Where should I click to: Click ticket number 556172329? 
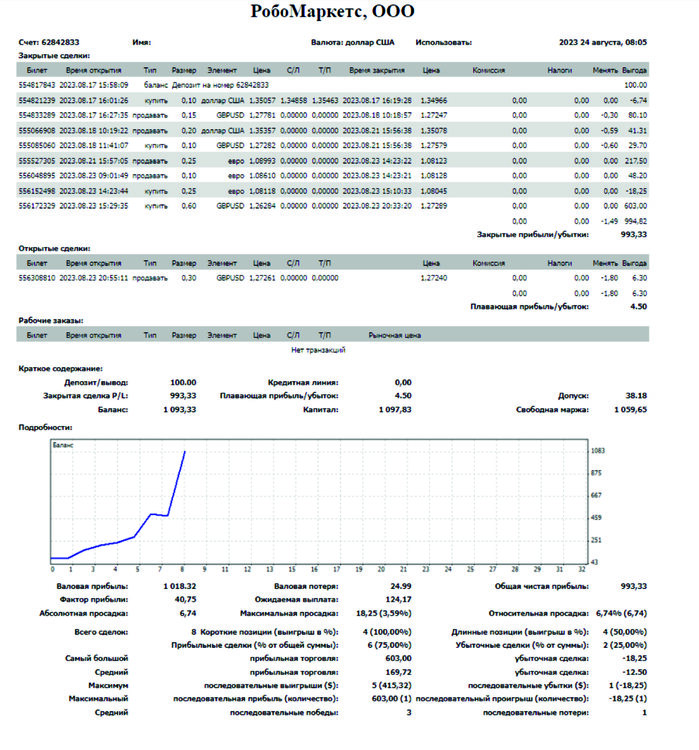[37, 206]
